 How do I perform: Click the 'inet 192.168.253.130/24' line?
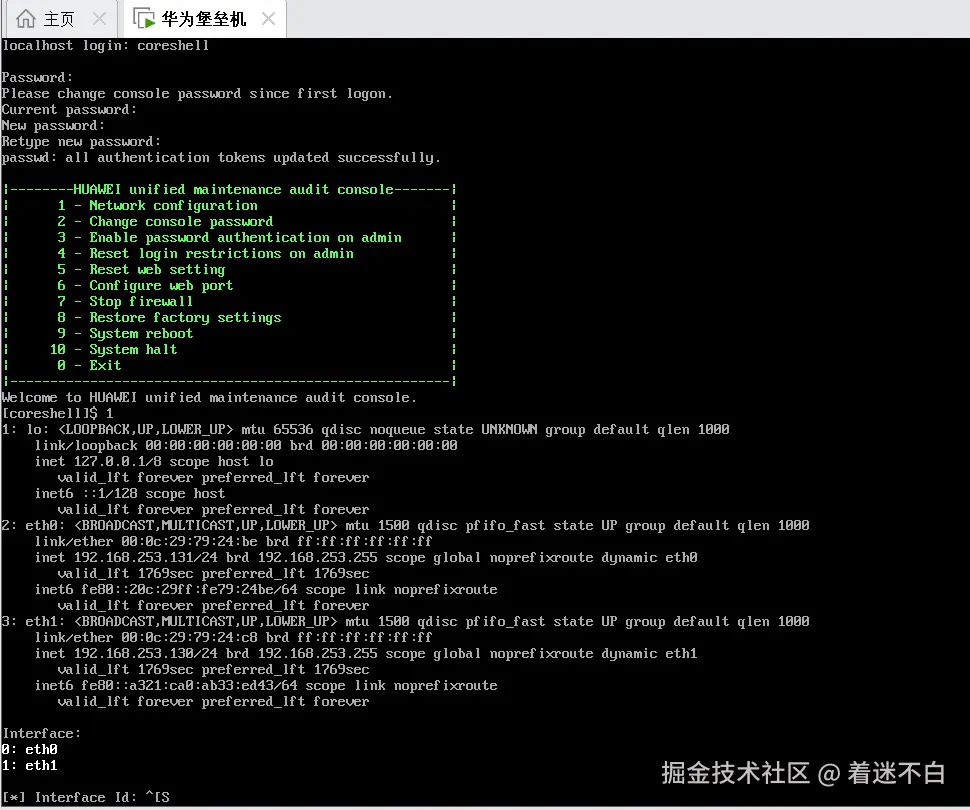pos(366,653)
